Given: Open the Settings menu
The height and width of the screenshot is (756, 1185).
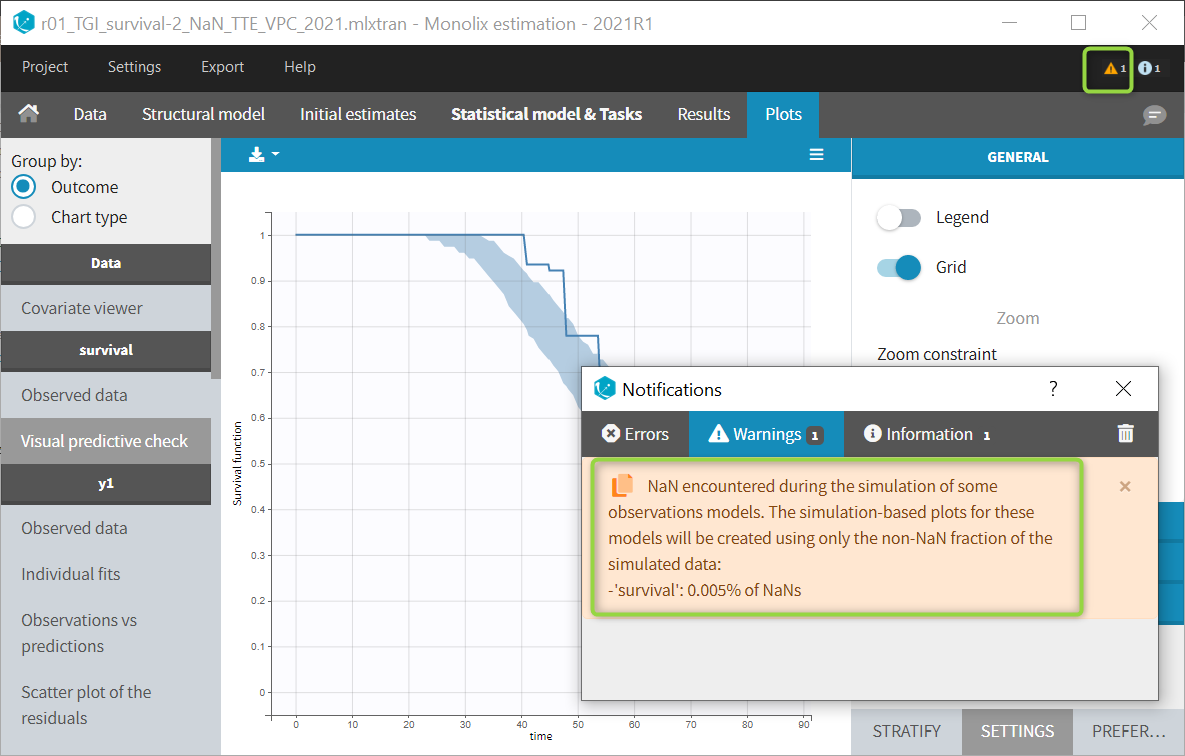Looking at the screenshot, I should [x=134, y=67].
